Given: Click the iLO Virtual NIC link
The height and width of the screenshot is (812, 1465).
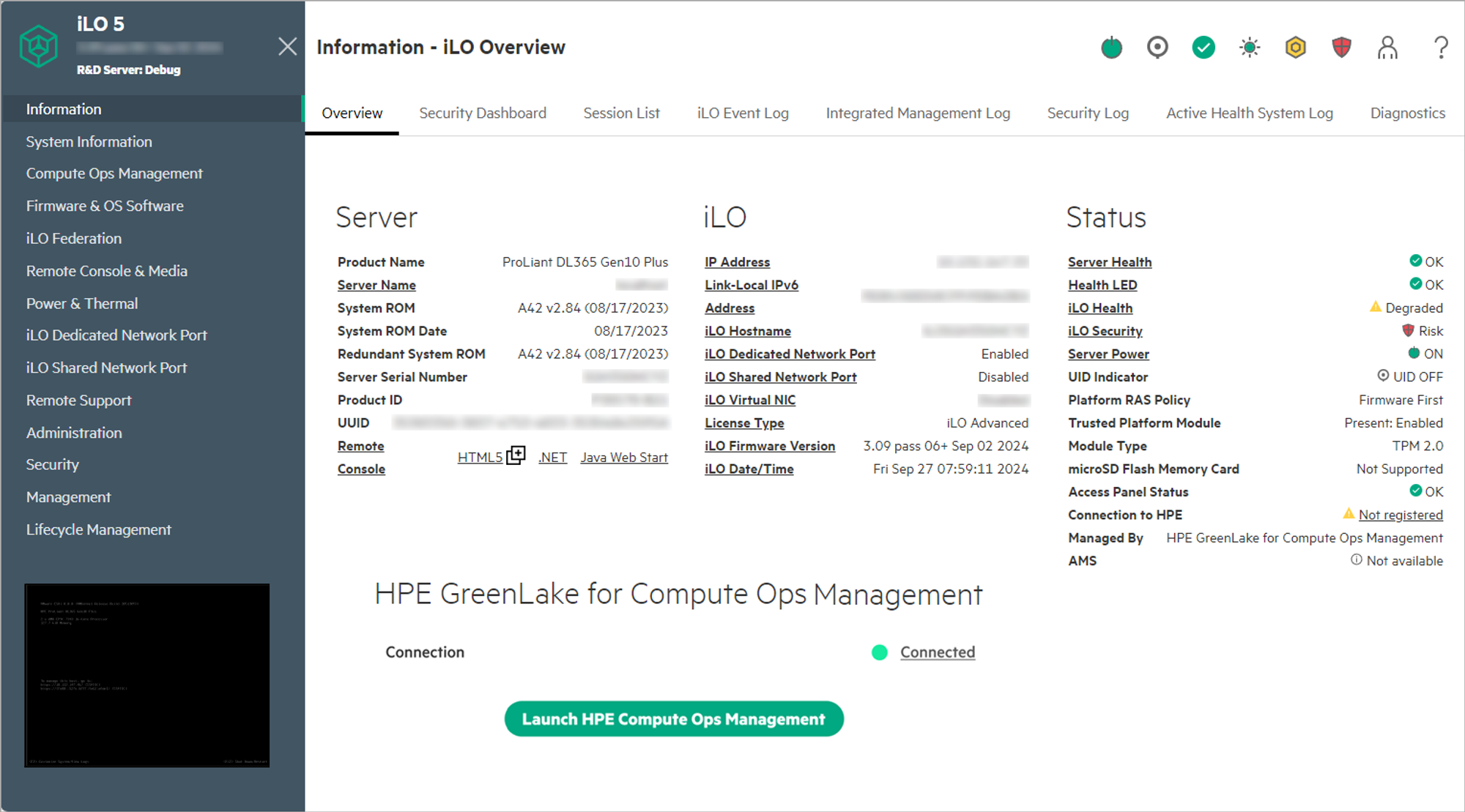Looking at the screenshot, I should (x=750, y=401).
